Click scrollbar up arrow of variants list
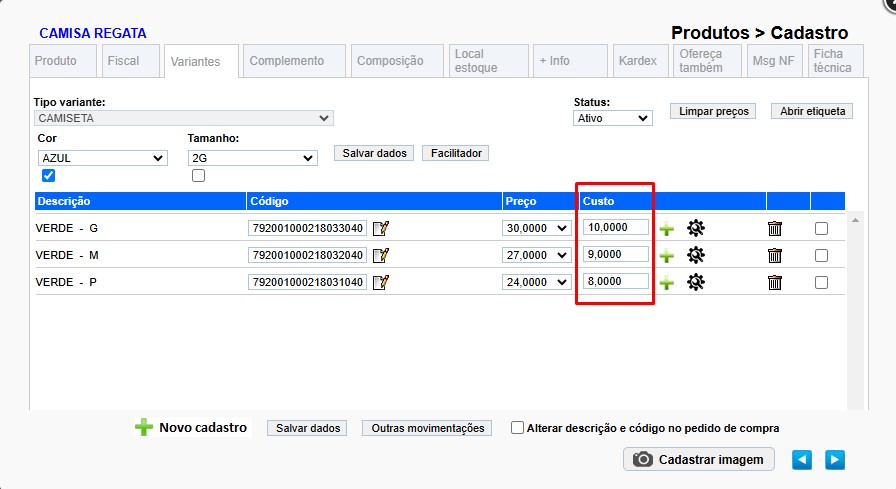Screen dimensions: 896x489 pyautogui.click(x=855, y=221)
